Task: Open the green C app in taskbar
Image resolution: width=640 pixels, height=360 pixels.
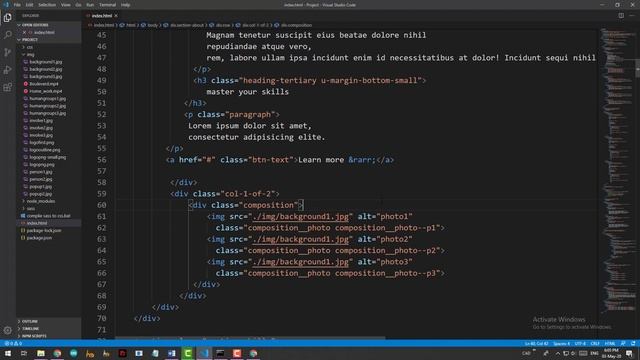Action: (188, 353)
